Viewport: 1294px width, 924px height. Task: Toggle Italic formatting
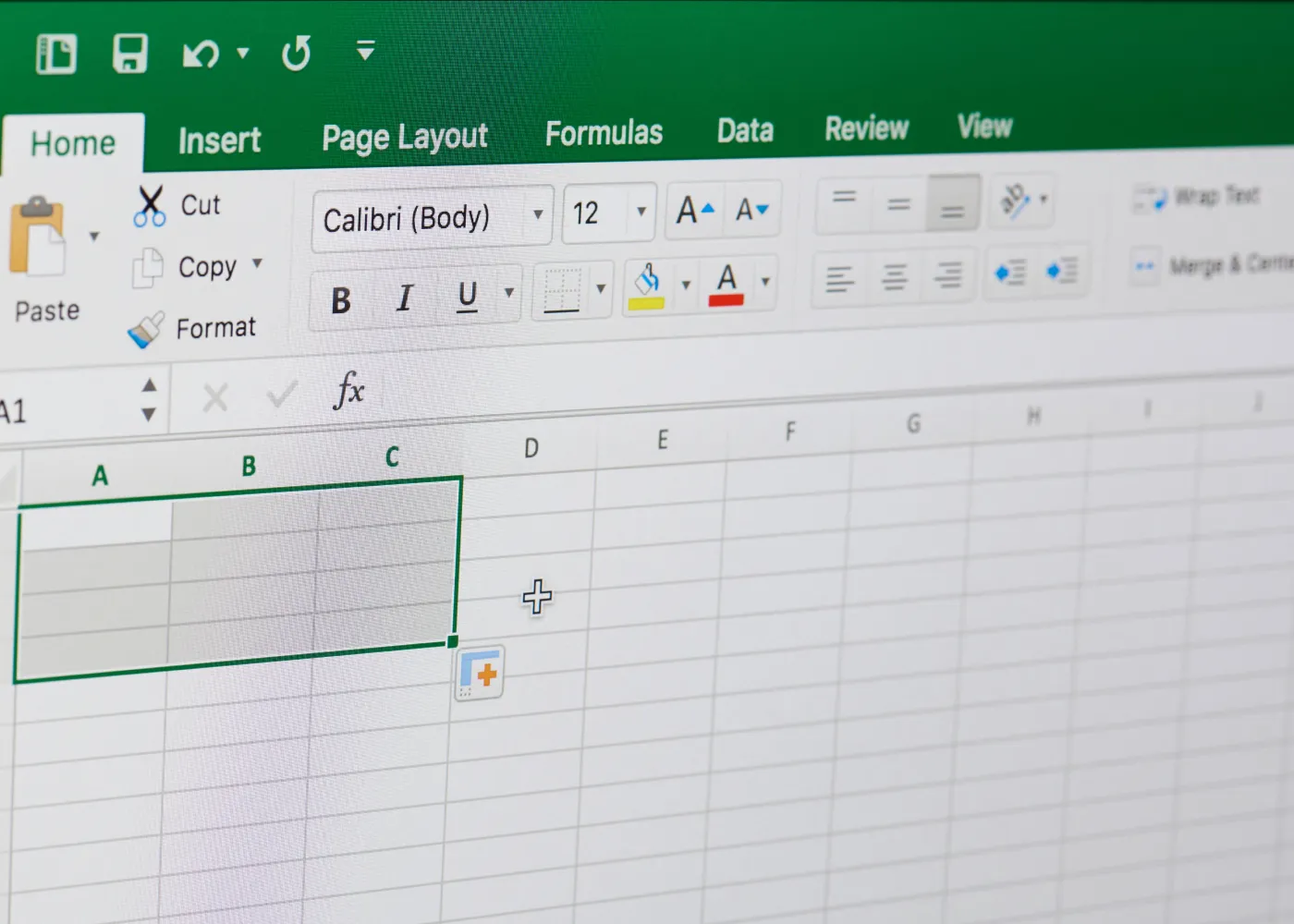[404, 298]
